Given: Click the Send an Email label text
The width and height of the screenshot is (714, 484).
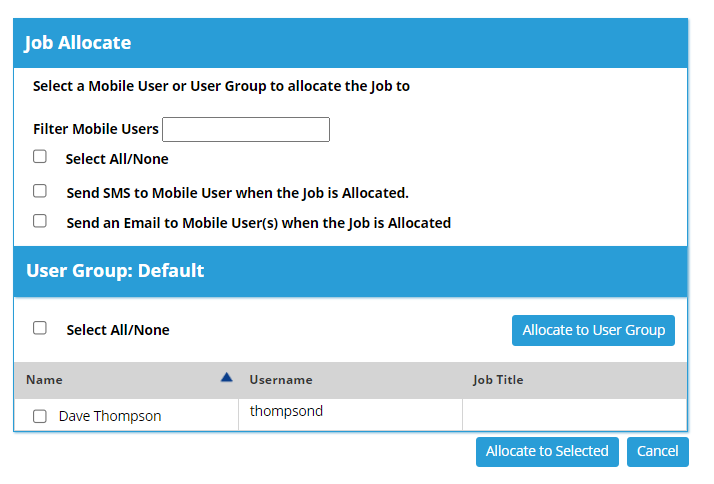Looking at the screenshot, I should coord(259,223).
